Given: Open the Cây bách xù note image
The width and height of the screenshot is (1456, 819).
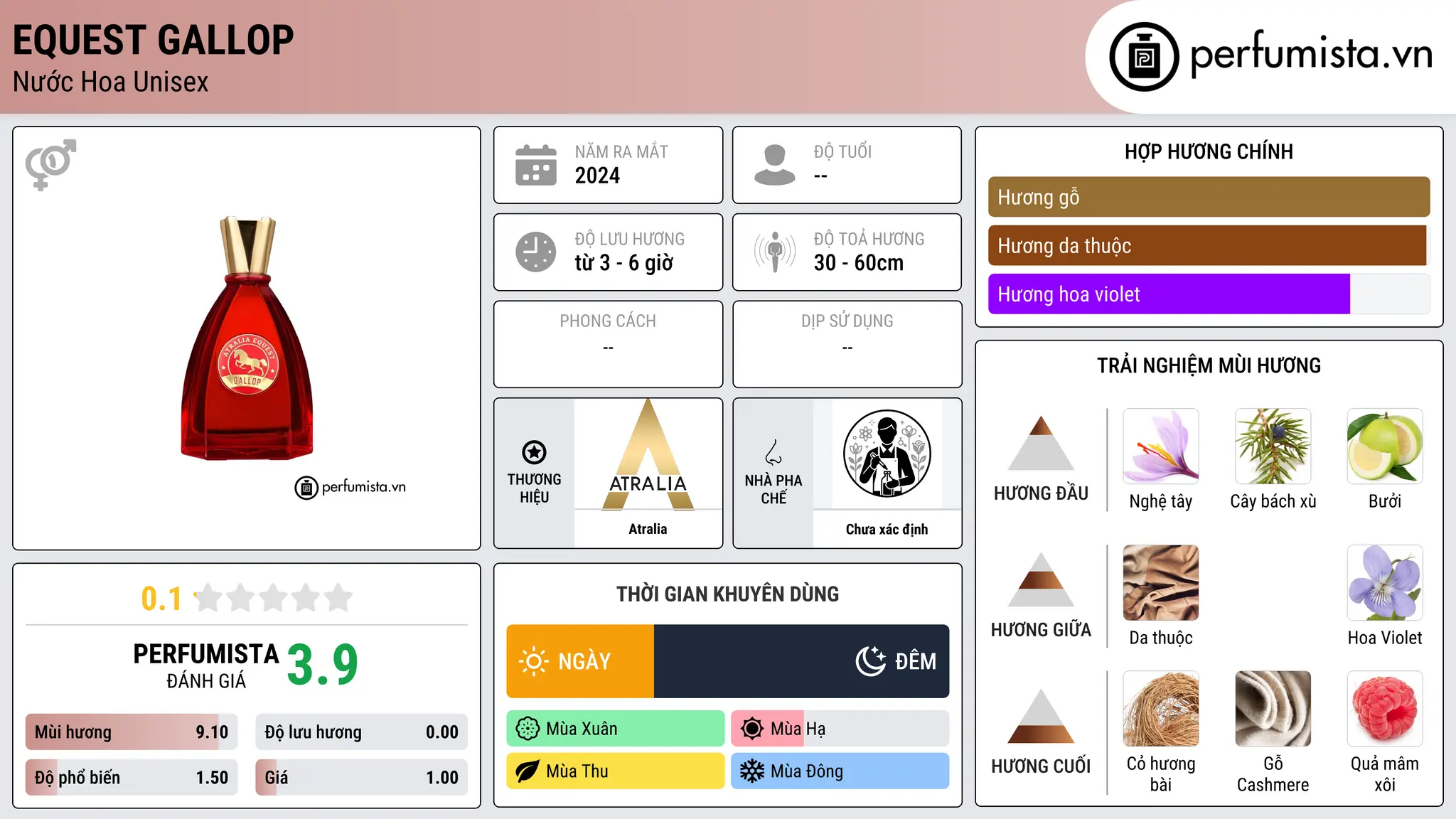Looking at the screenshot, I should click(1273, 446).
